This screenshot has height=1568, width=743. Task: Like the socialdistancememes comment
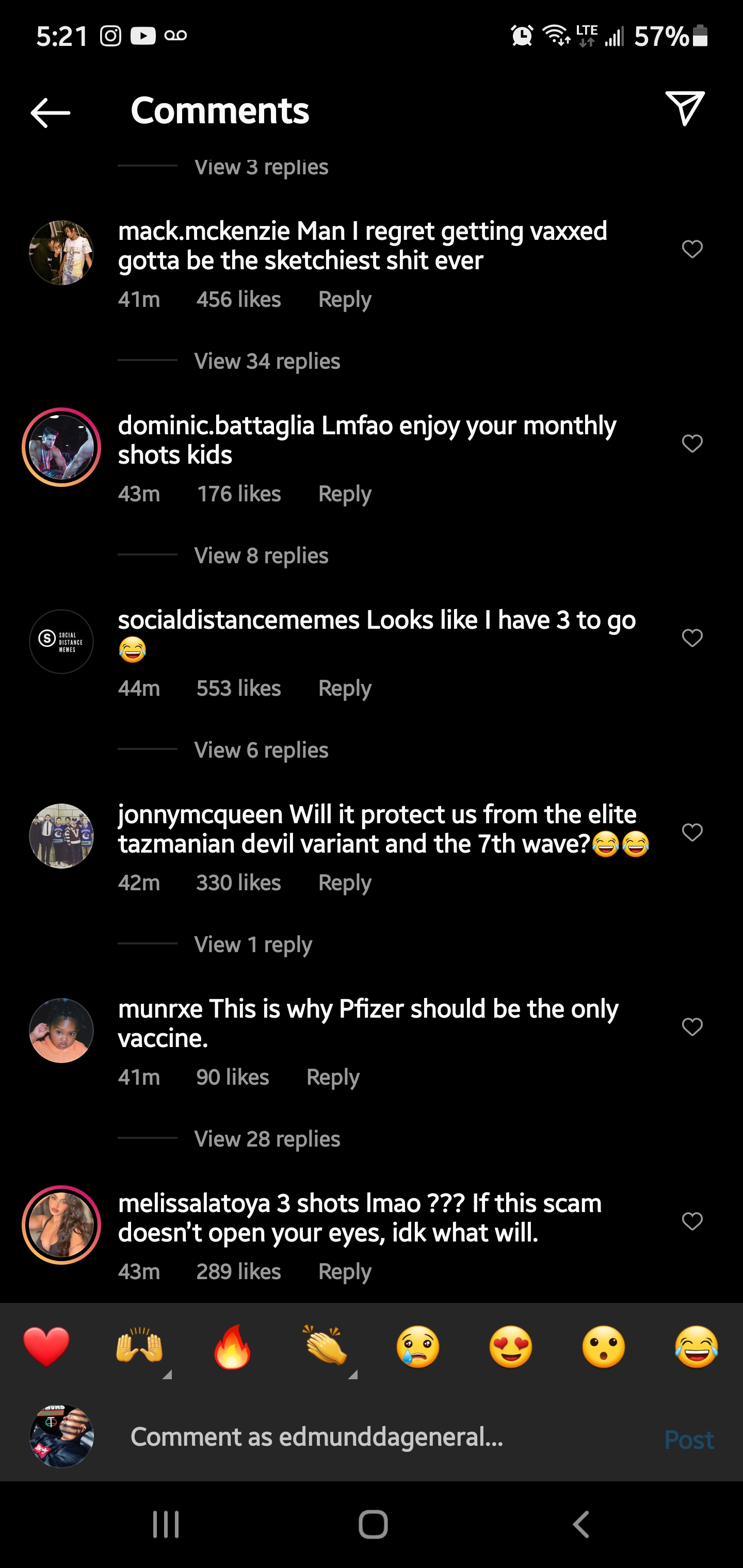[x=692, y=638]
